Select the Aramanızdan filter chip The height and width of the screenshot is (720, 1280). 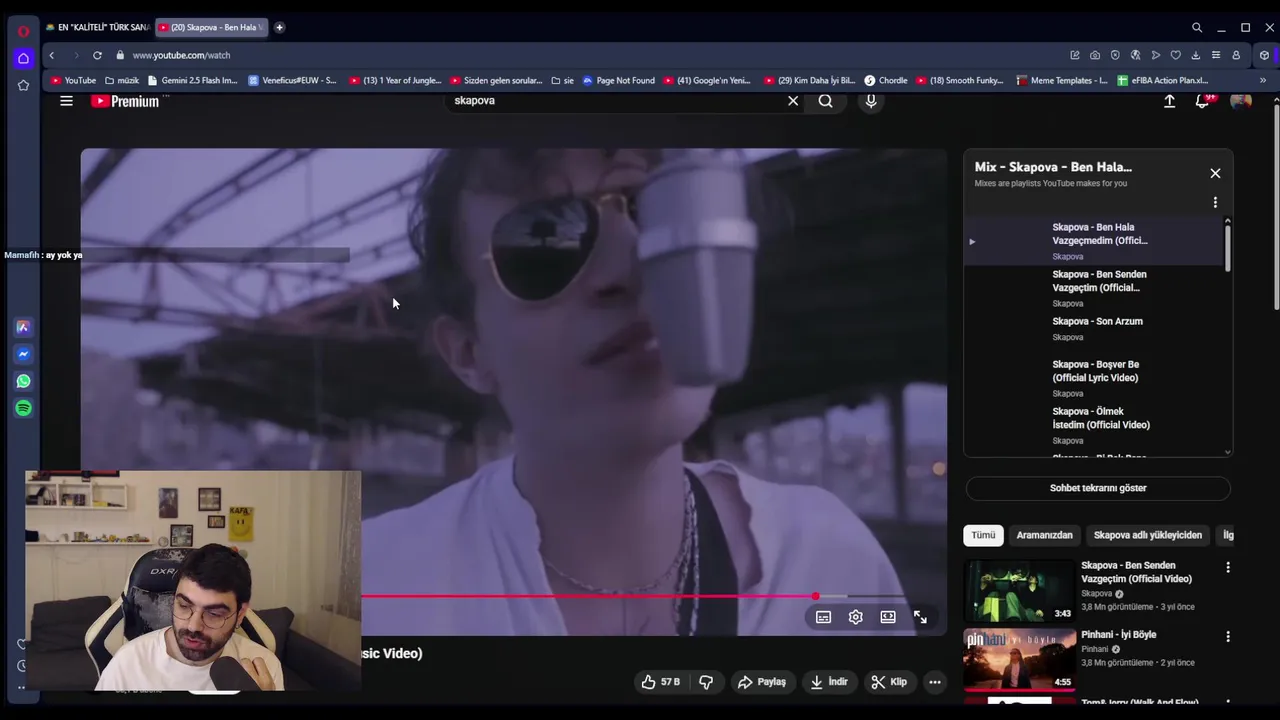tap(1044, 535)
